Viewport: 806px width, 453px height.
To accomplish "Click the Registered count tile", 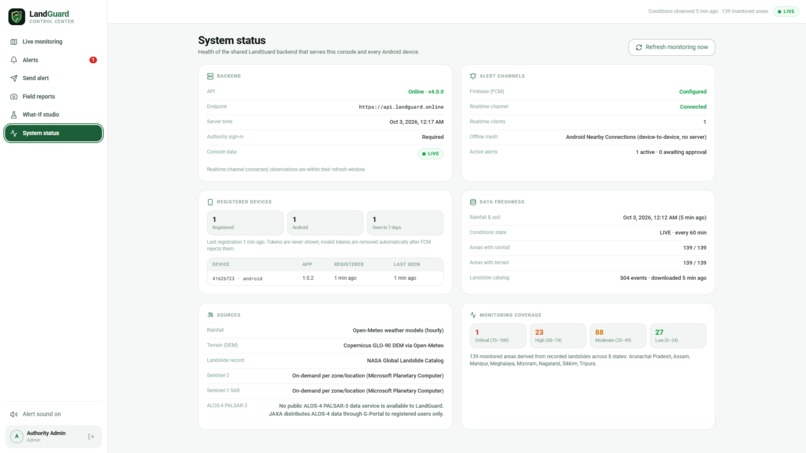I will 245,223.
